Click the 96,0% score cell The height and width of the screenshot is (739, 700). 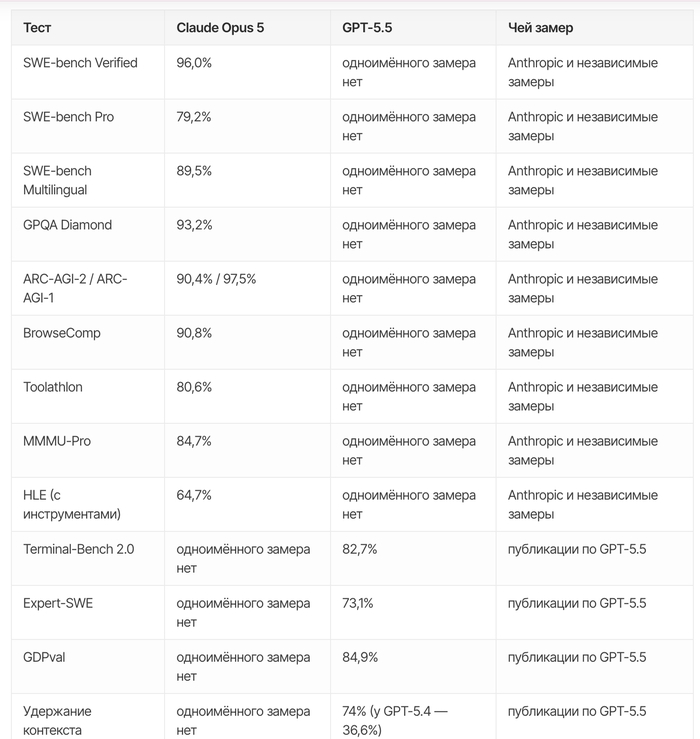(x=194, y=63)
